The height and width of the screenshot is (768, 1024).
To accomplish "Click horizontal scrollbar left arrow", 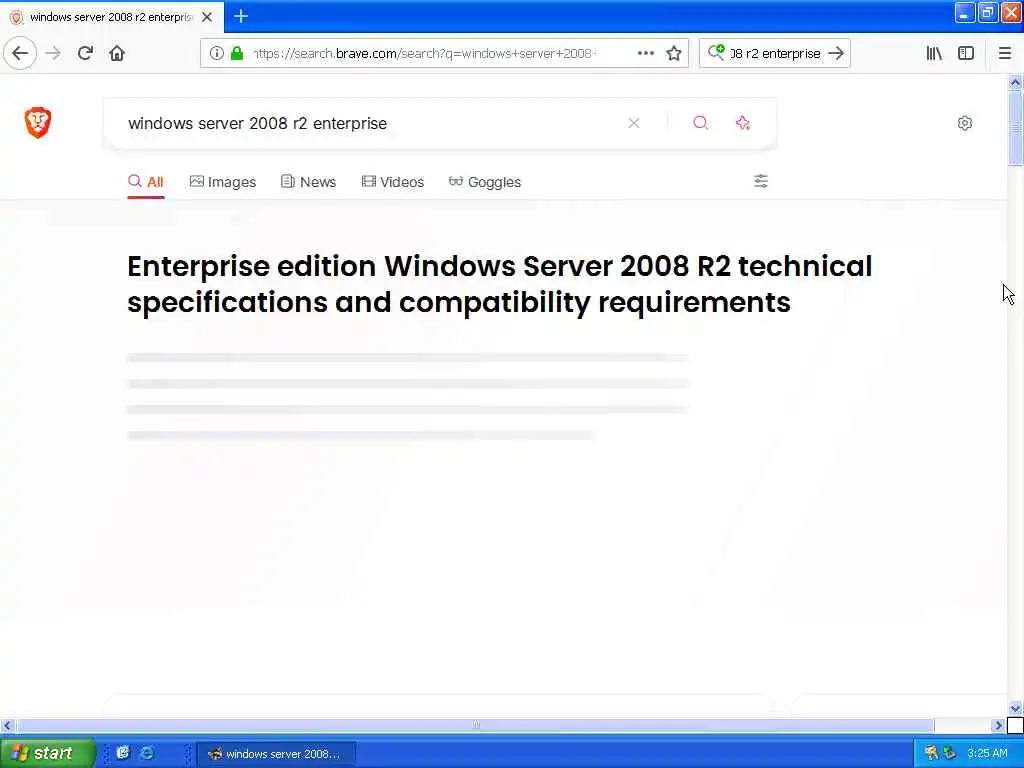I will [x=7, y=726].
